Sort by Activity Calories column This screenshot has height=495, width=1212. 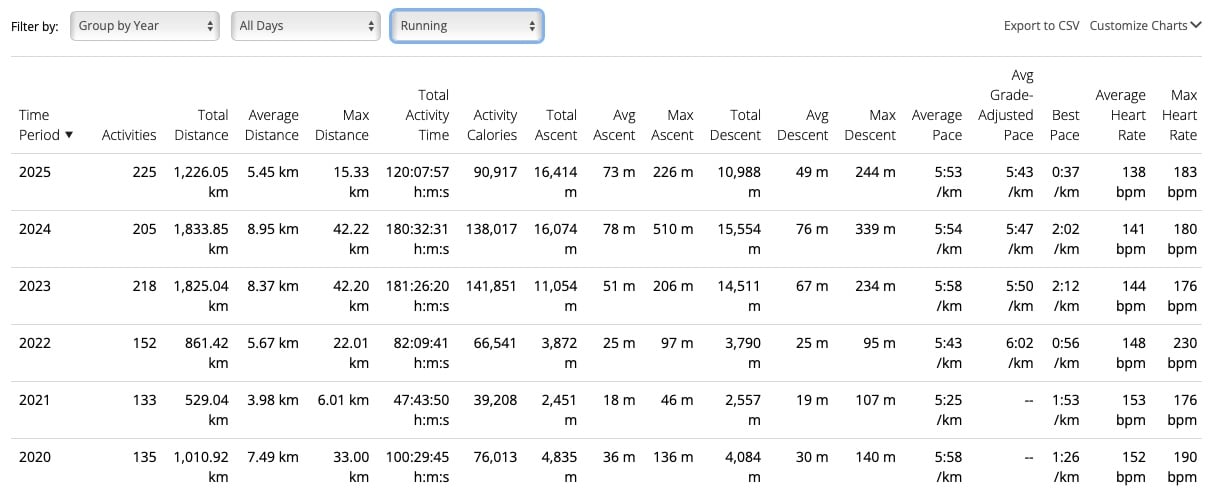494,125
